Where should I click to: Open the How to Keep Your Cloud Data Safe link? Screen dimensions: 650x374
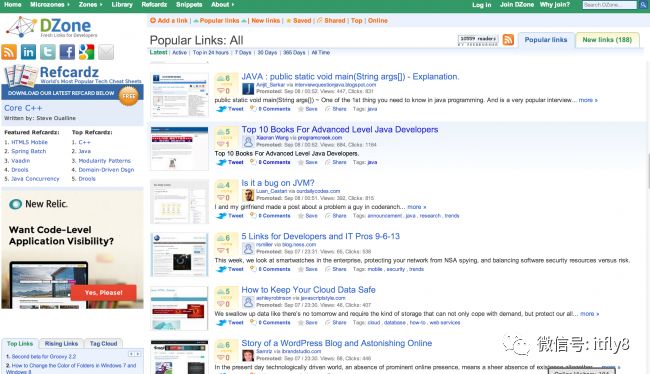point(308,290)
